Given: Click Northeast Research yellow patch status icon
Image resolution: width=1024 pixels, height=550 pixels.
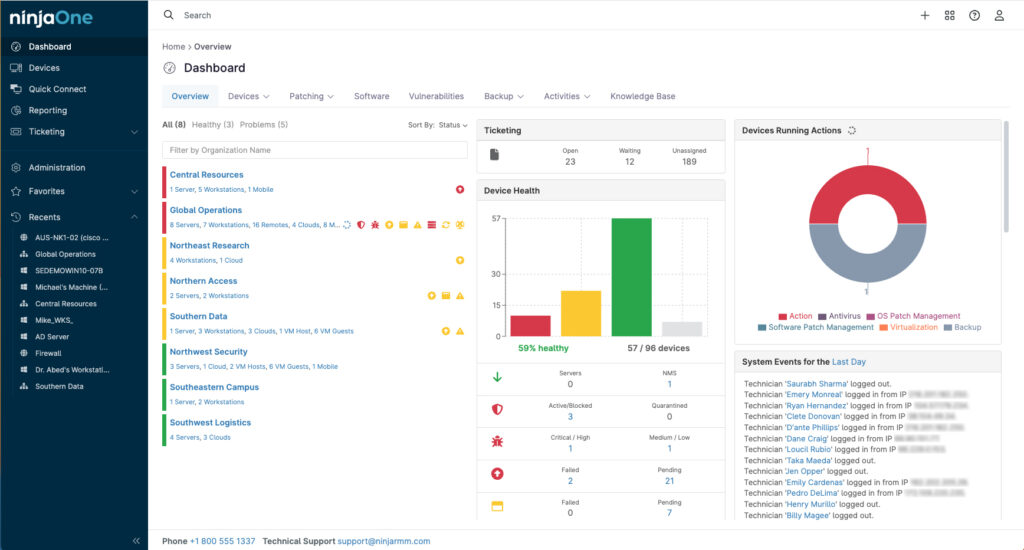Looking at the screenshot, I should point(460,260).
